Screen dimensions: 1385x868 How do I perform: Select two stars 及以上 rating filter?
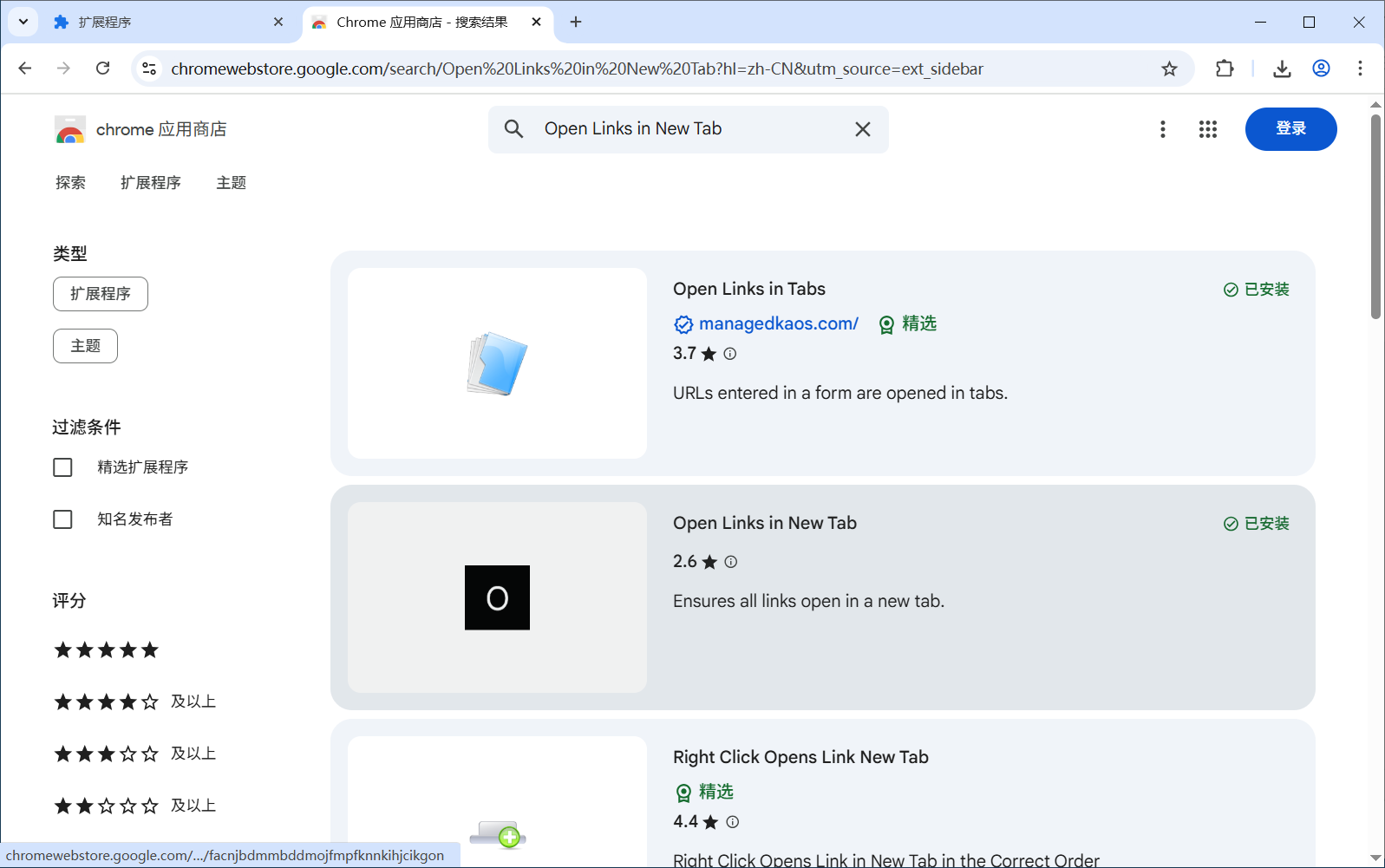pyautogui.click(x=134, y=806)
